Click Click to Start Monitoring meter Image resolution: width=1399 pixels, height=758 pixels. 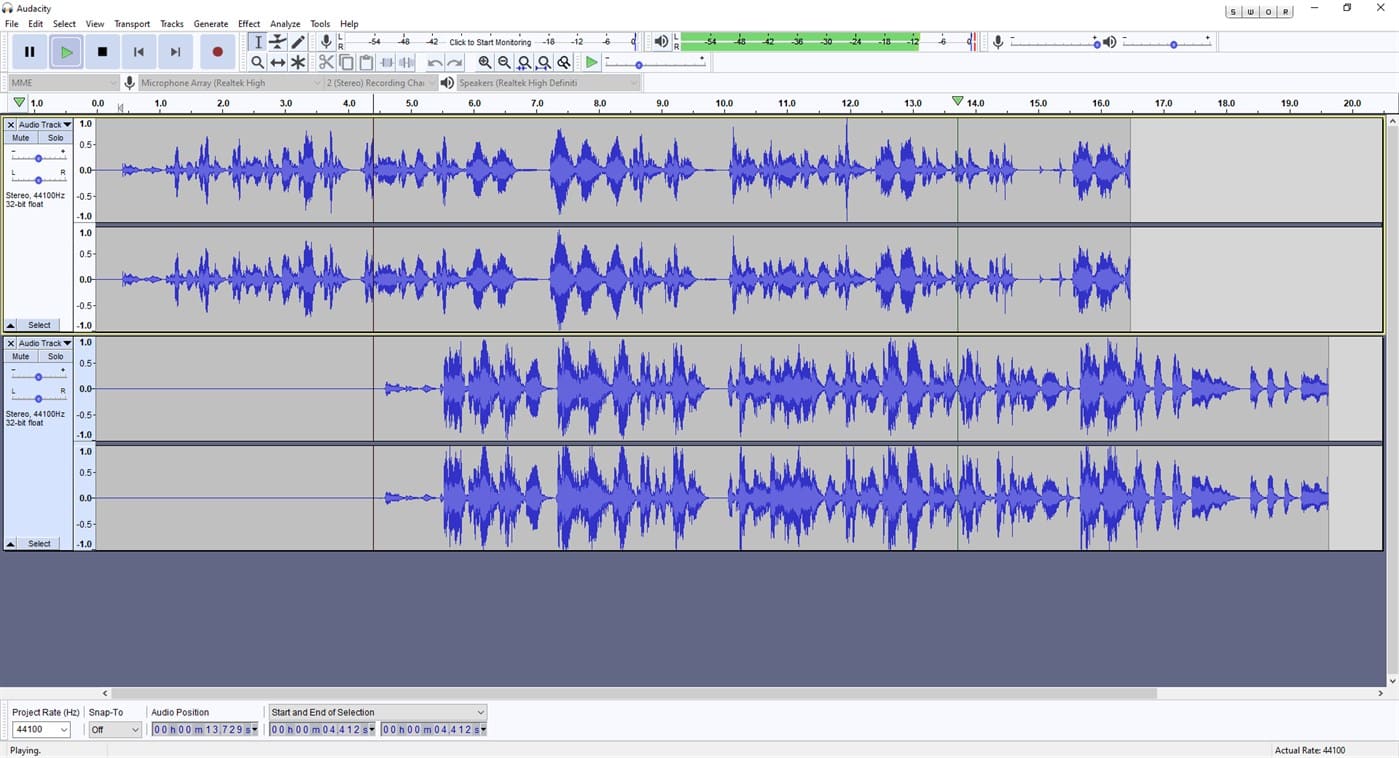pyautogui.click(x=490, y=42)
